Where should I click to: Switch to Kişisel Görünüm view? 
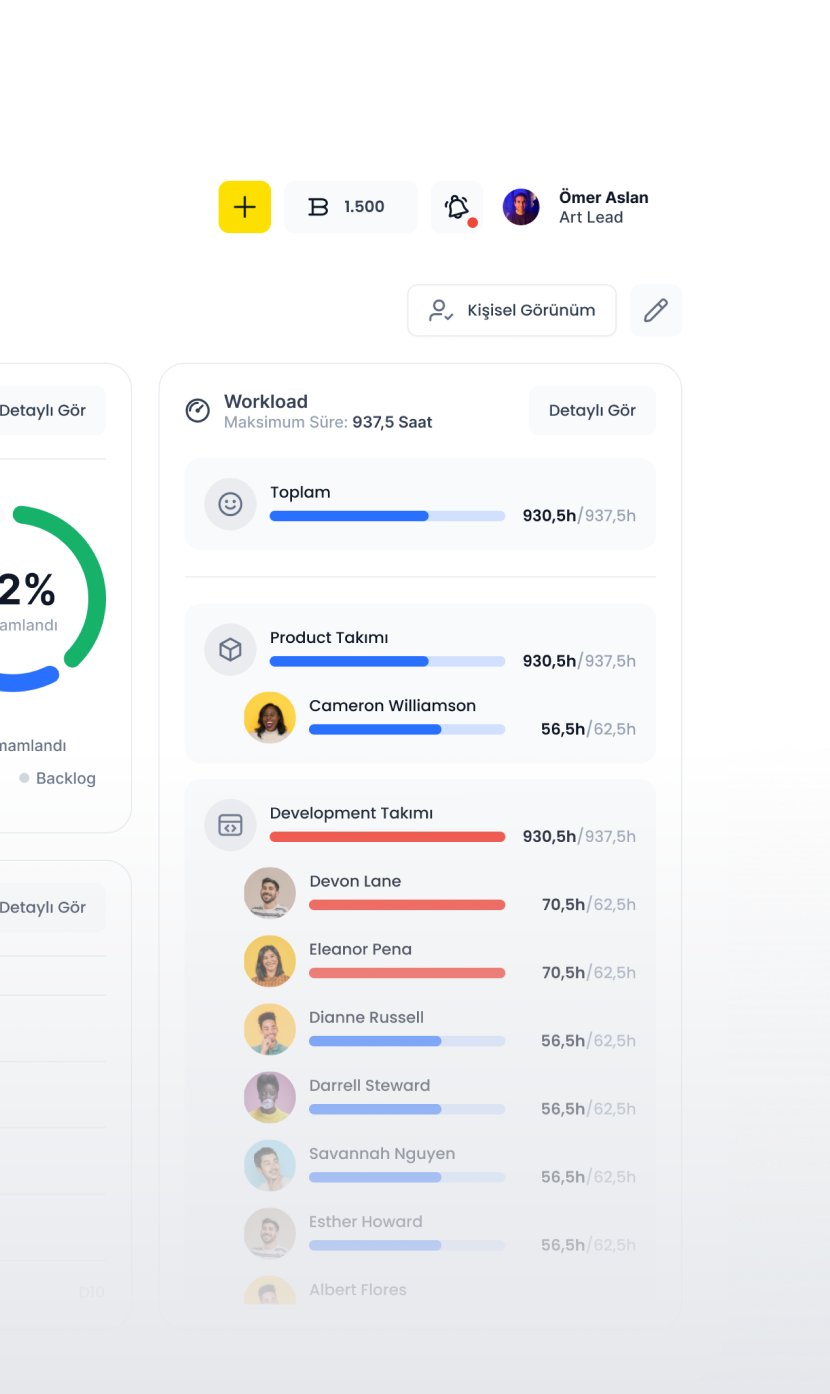(x=512, y=310)
